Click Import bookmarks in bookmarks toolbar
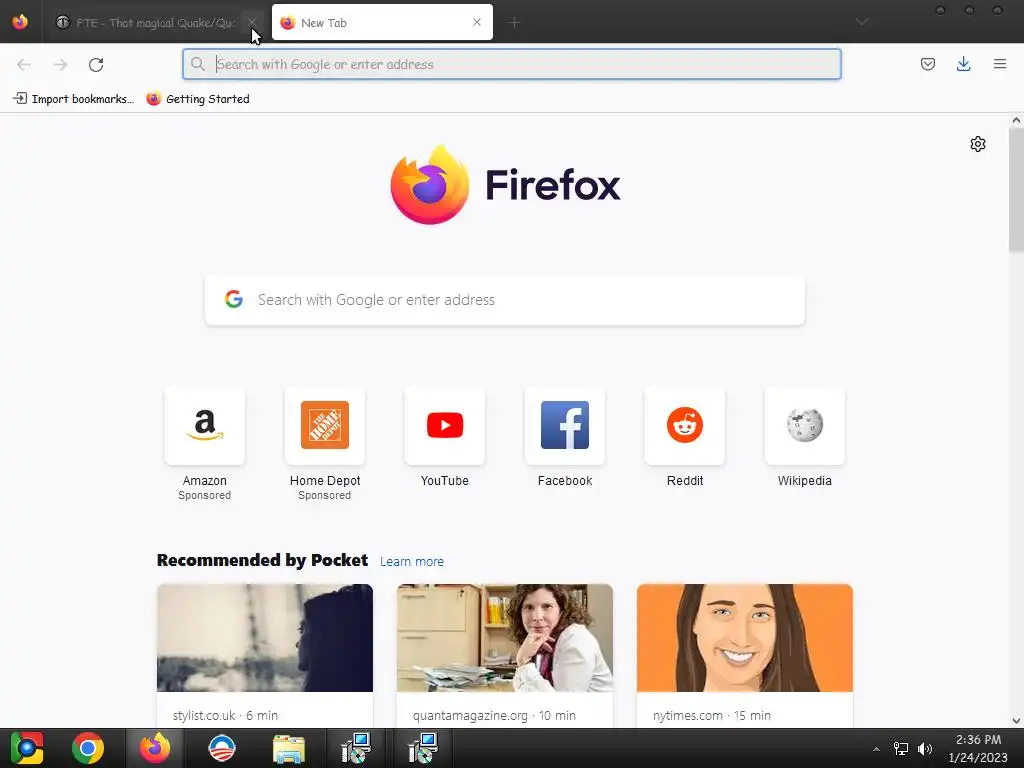The width and height of the screenshot is (1024, 768). [73, 99]
